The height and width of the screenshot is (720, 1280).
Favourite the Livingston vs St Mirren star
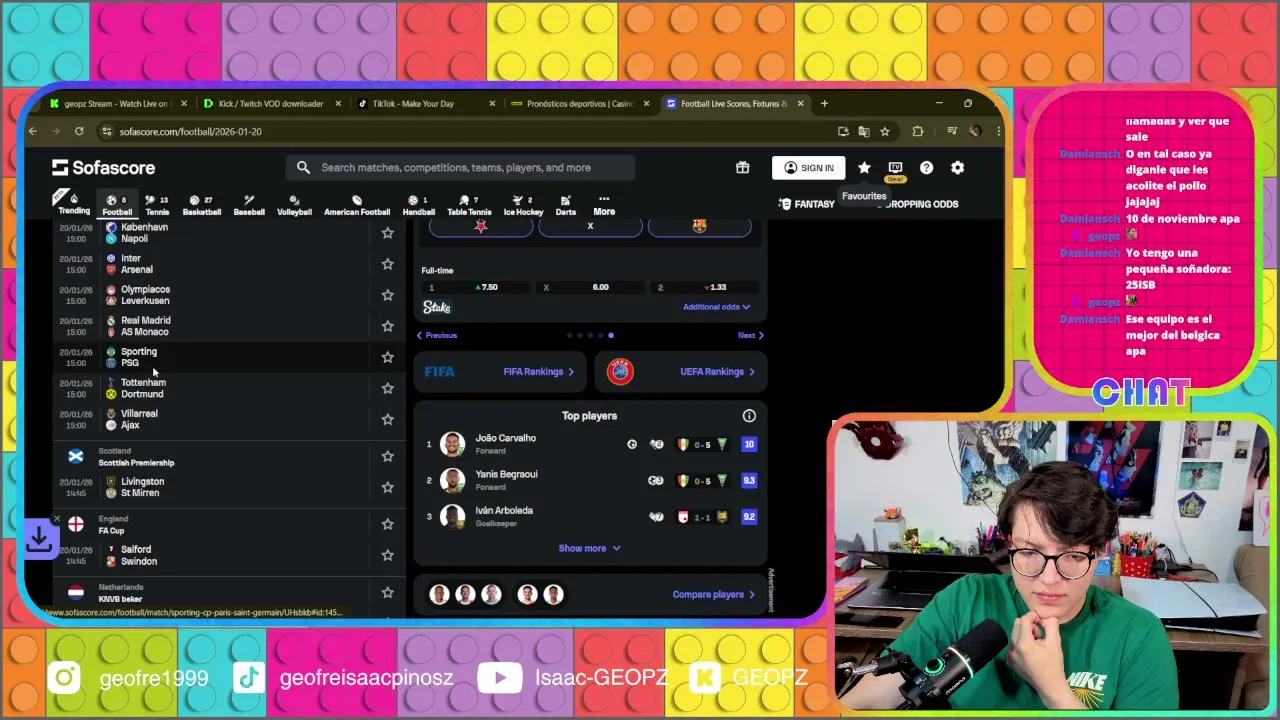387,487
